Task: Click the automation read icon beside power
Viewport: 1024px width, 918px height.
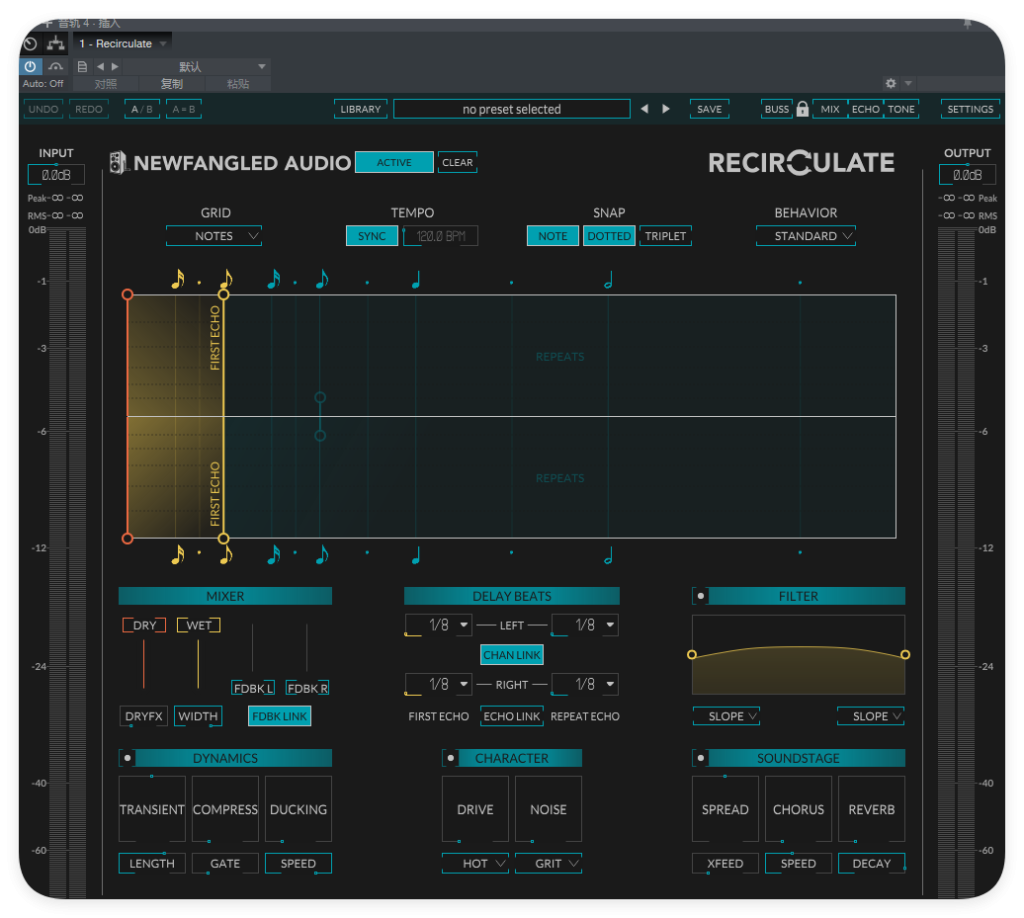Action: 56,67
